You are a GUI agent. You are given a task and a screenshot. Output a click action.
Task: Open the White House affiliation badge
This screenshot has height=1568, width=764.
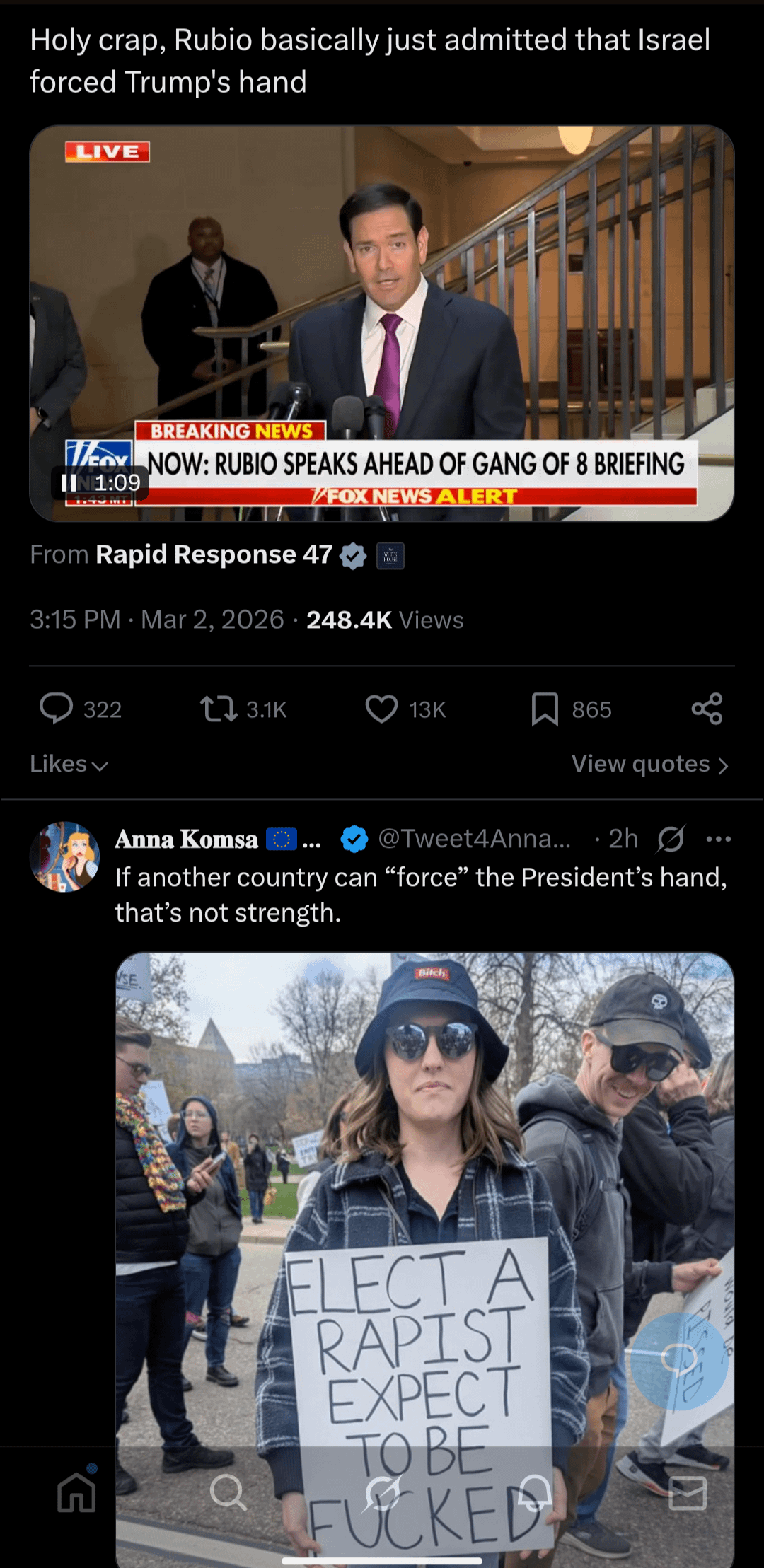[x=390, y=556]
